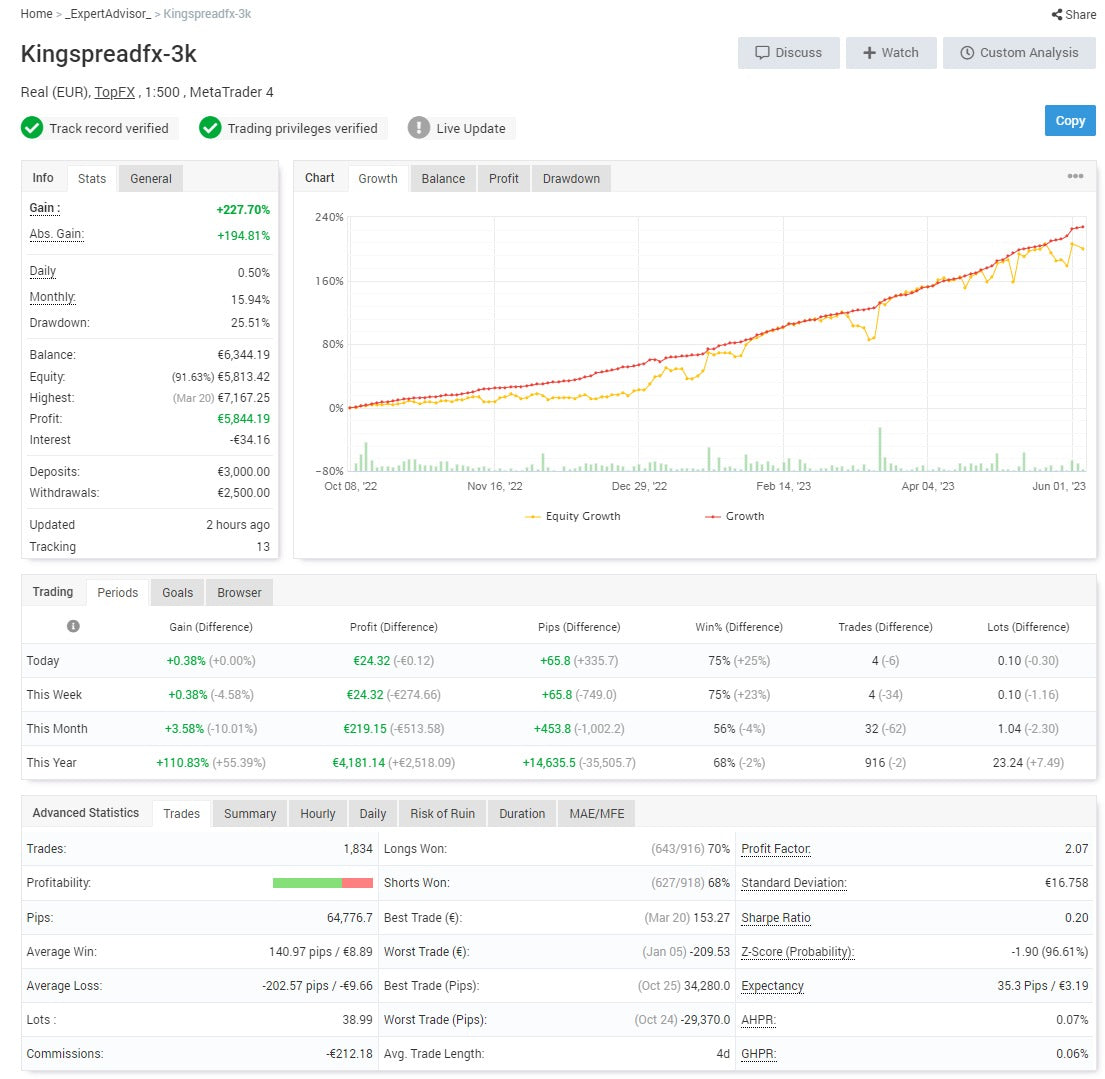Click the Daily label in Info panel
Viewport: 1105px width, 1079px height.
[x=42, y=271]
